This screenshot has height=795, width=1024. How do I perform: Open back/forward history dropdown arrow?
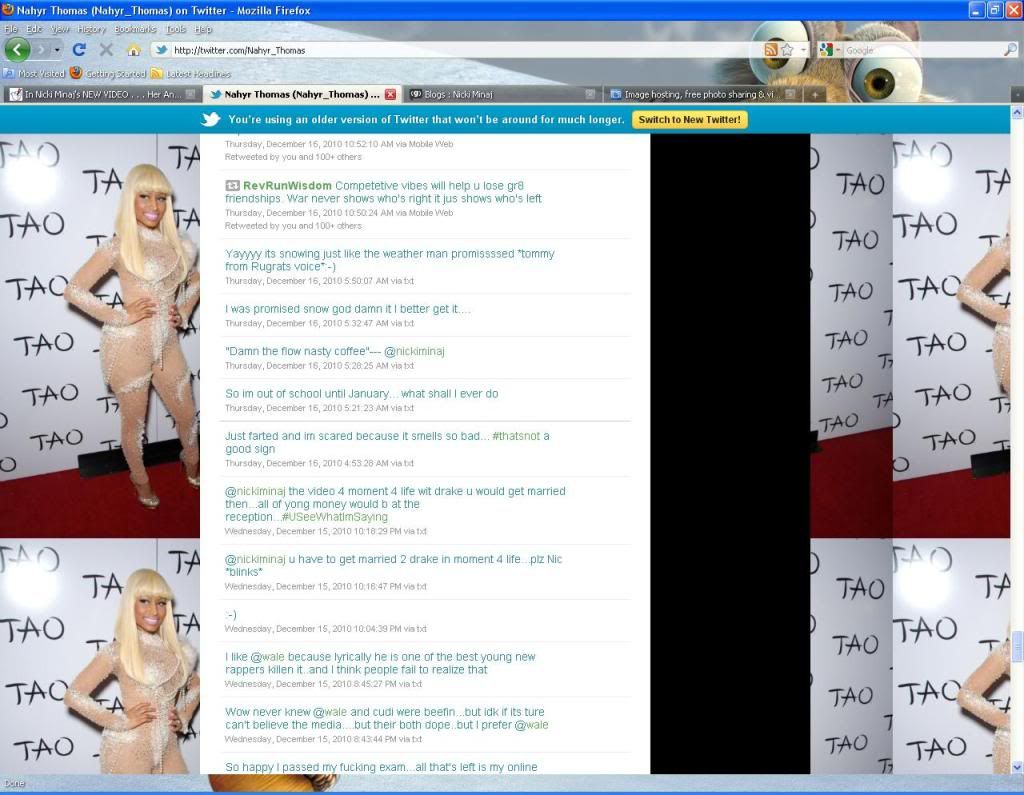coord(57,50)
